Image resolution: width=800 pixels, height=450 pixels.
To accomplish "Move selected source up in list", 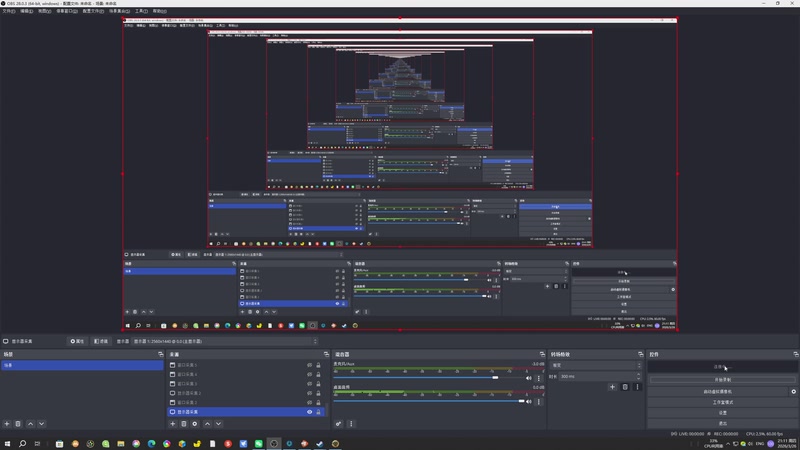I will click(207, 423).
